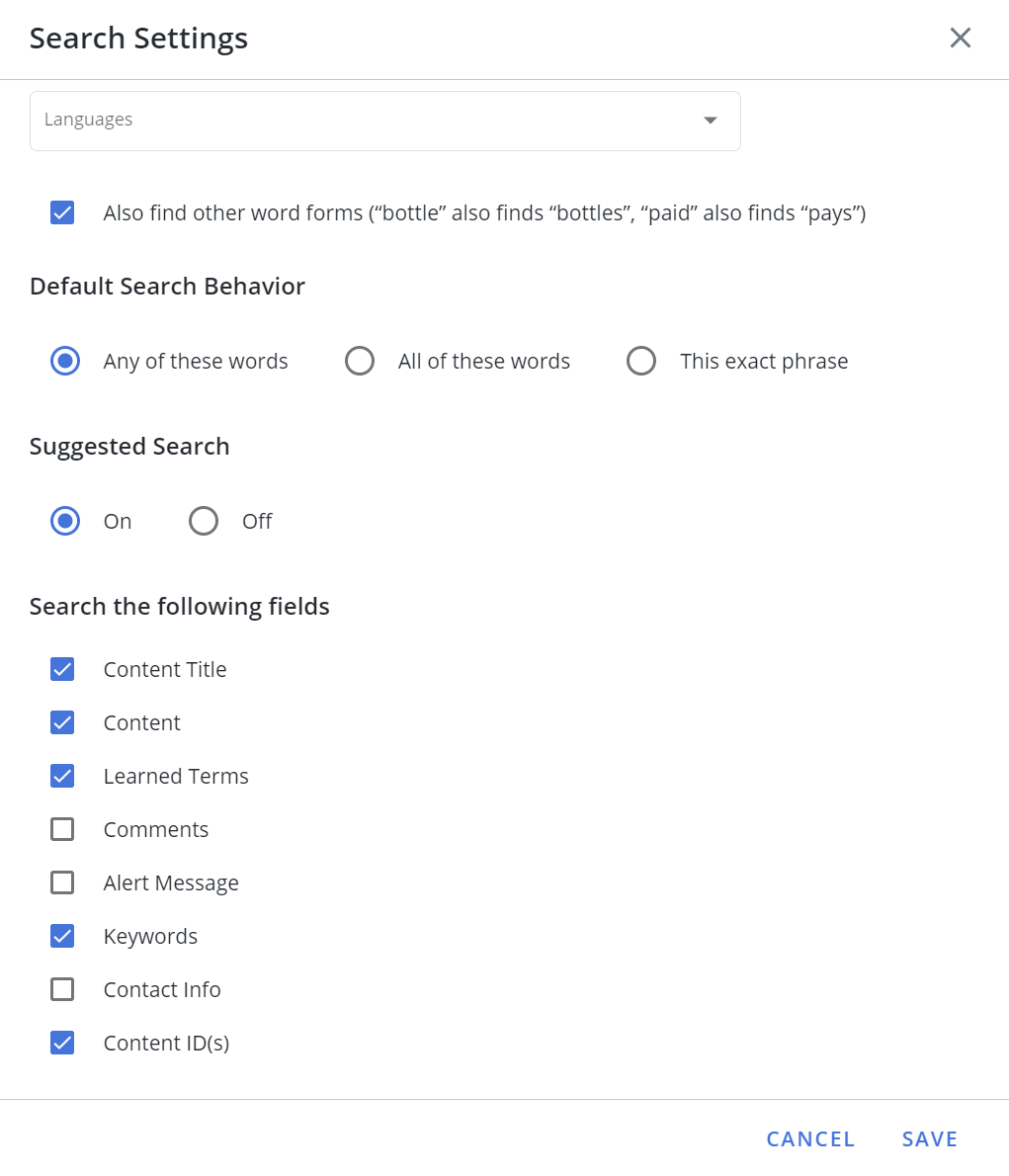Disable Learned Terms search field
The height and width of the screenshot is (1176, 1009).
[x=62, y=776]
